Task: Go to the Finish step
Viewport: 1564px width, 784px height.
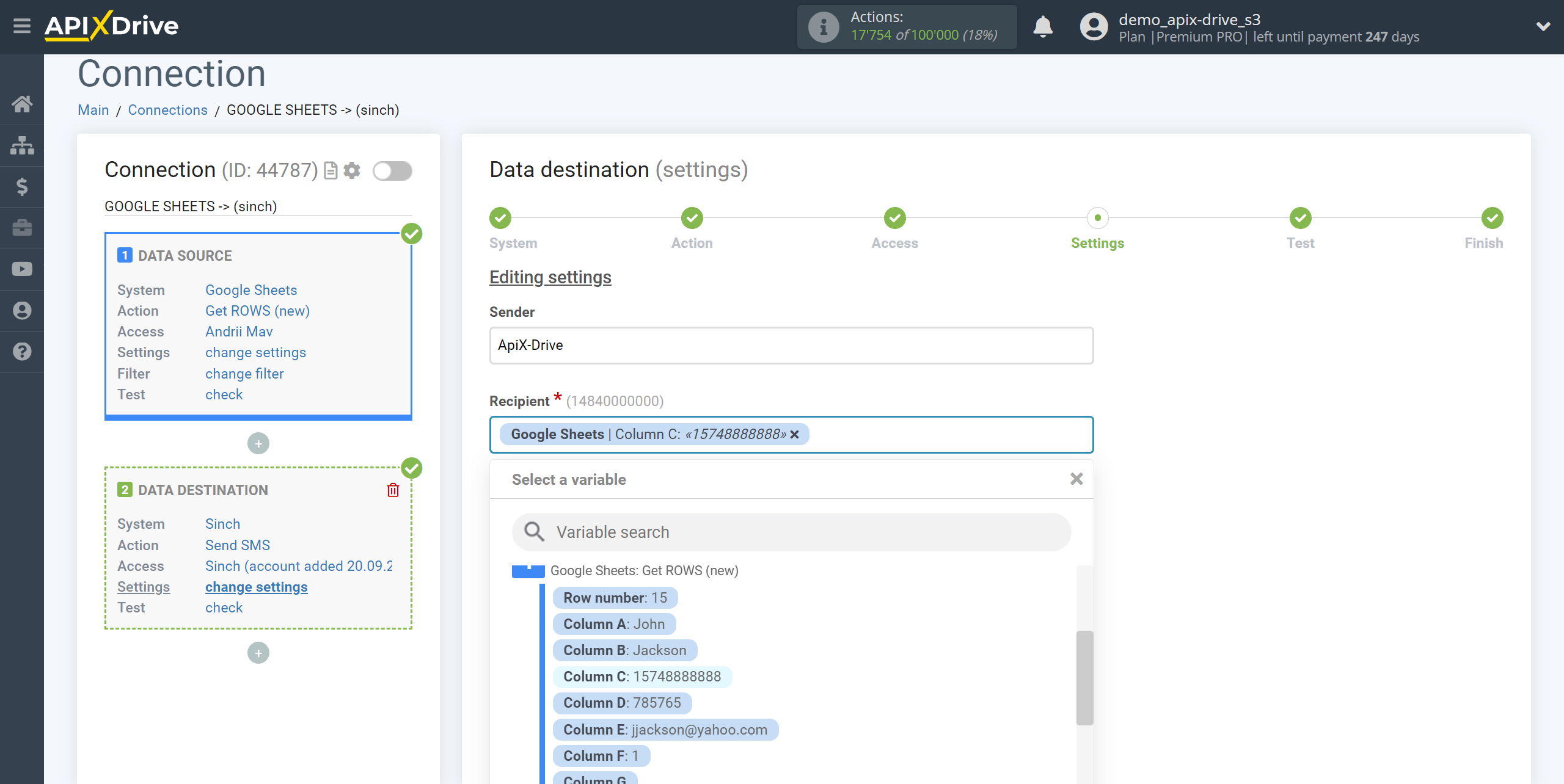Action: (1492, 218)
